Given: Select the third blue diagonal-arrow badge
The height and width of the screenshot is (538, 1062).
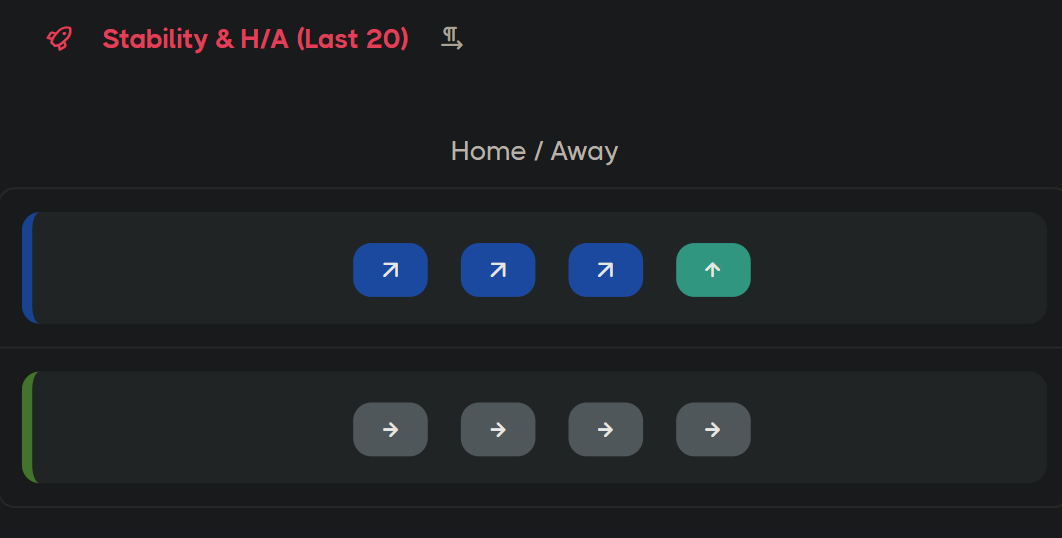Looking at the screenshot, I should click(606, 270).
